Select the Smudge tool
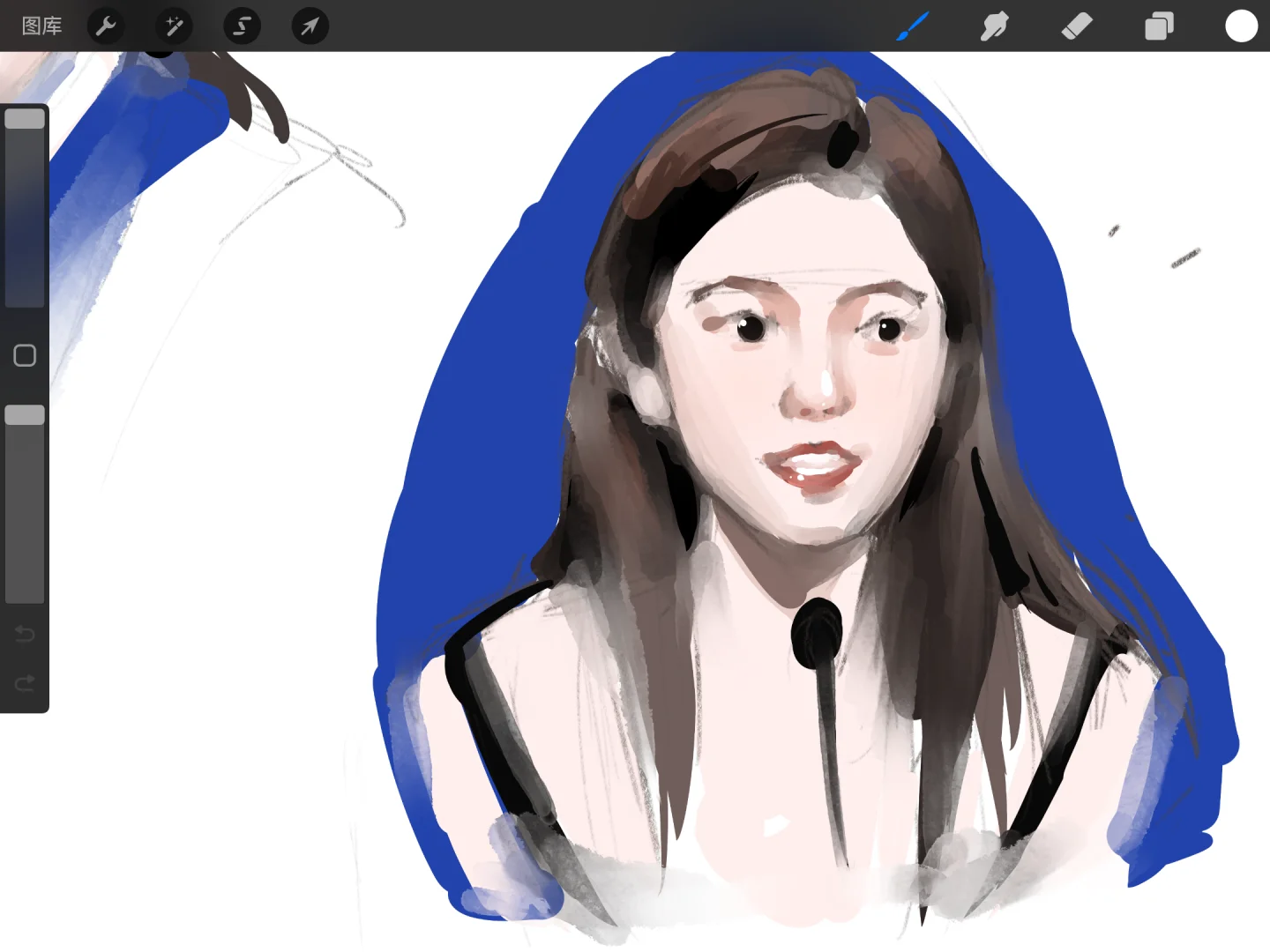Viewport: 1270px width, 952px height. [995, 26]
